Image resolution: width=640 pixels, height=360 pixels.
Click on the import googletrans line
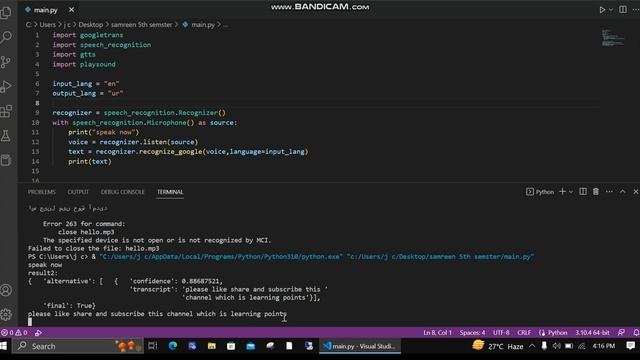coord(87,35)
